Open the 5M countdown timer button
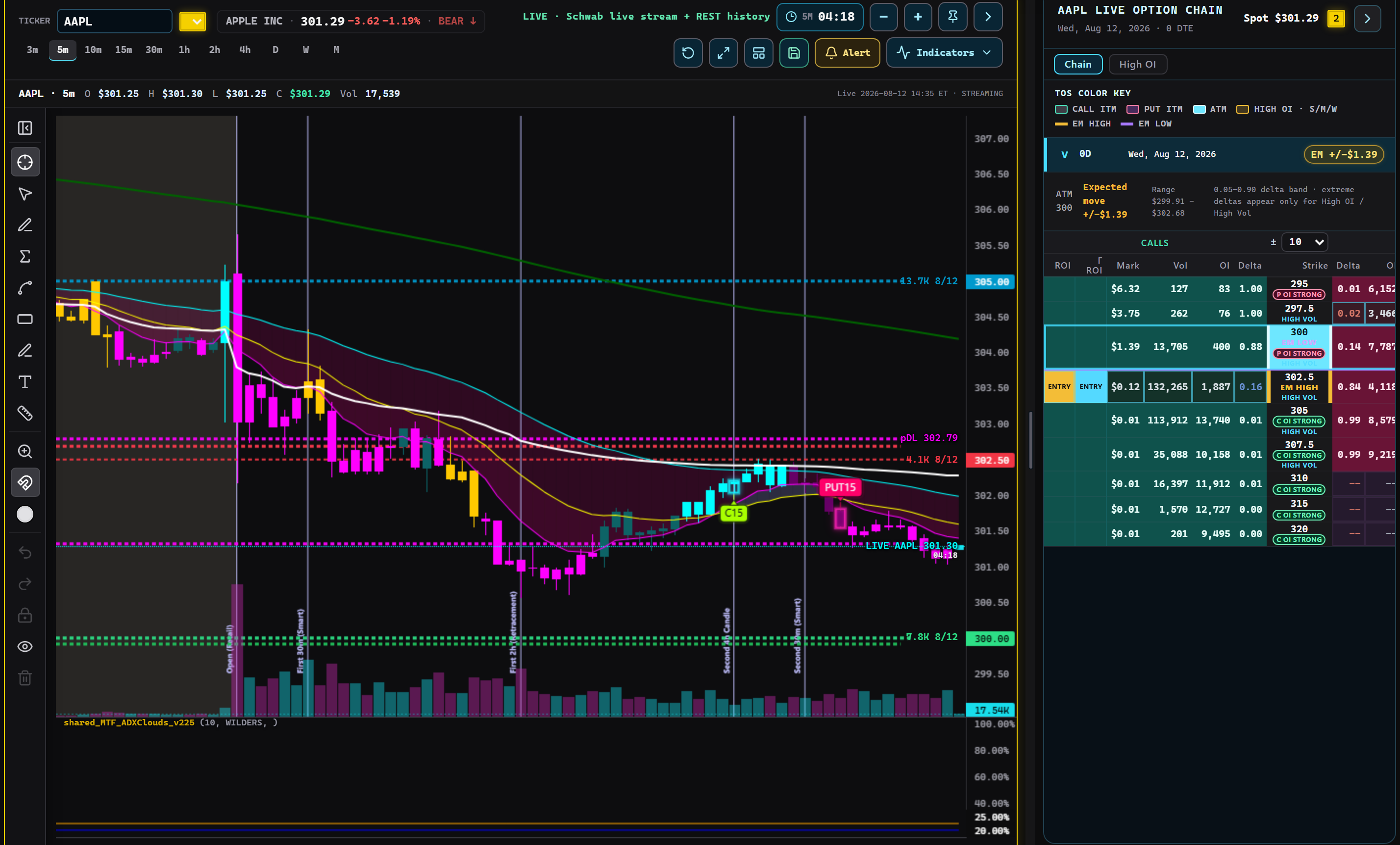The height and width of the screenshot is (845, 1400). [x=820, y=17]
